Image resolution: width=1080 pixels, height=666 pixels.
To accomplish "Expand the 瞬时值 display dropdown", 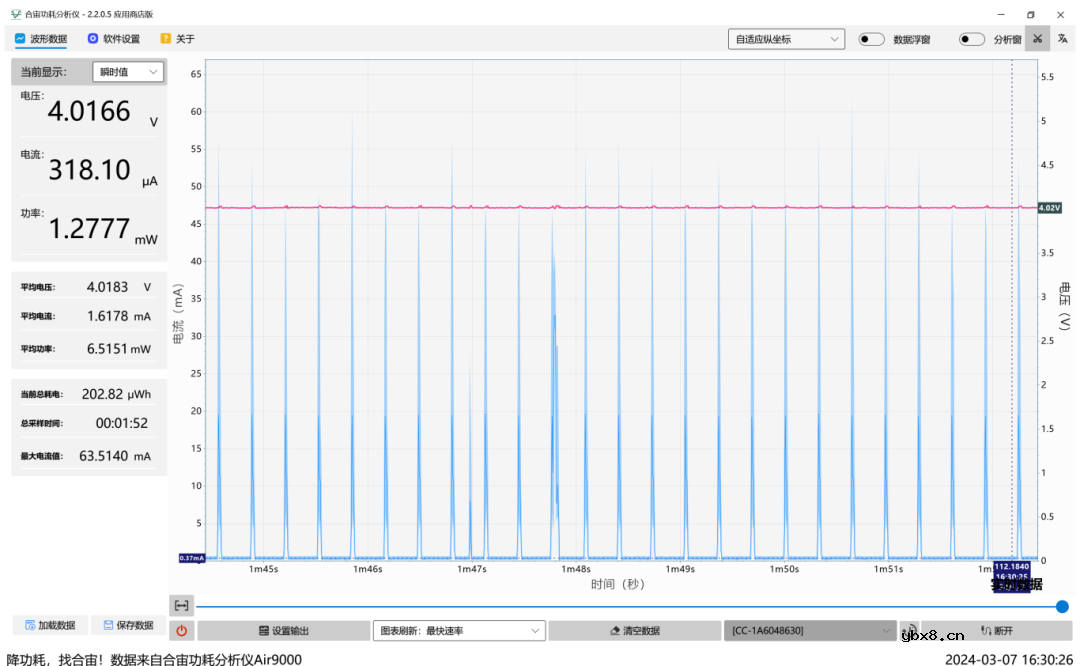I will 128,72.
